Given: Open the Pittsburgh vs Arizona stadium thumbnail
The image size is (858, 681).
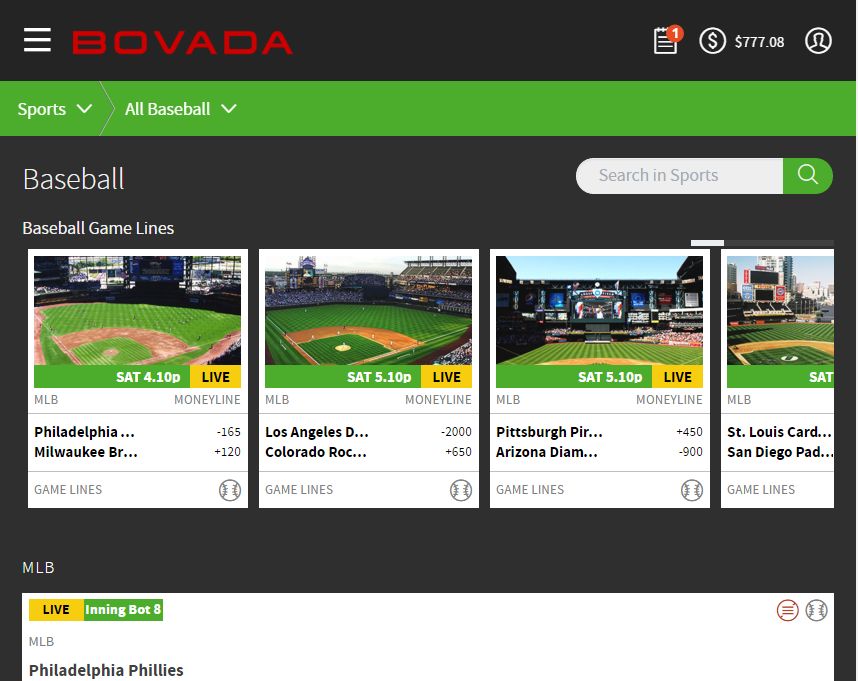Looking at the screenshot, I should coord(599,310).
